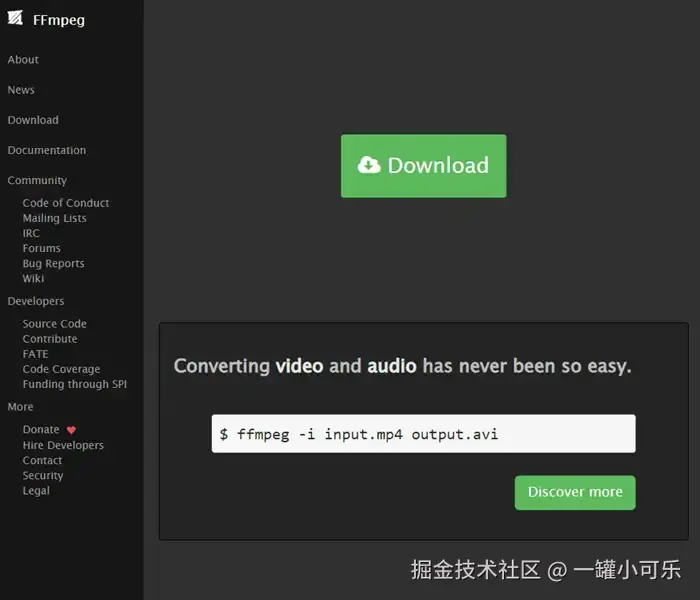The image size is (700, 600).
Task: Click the cloud download icon
Action: pyautogui.click(x=369, y=165)
